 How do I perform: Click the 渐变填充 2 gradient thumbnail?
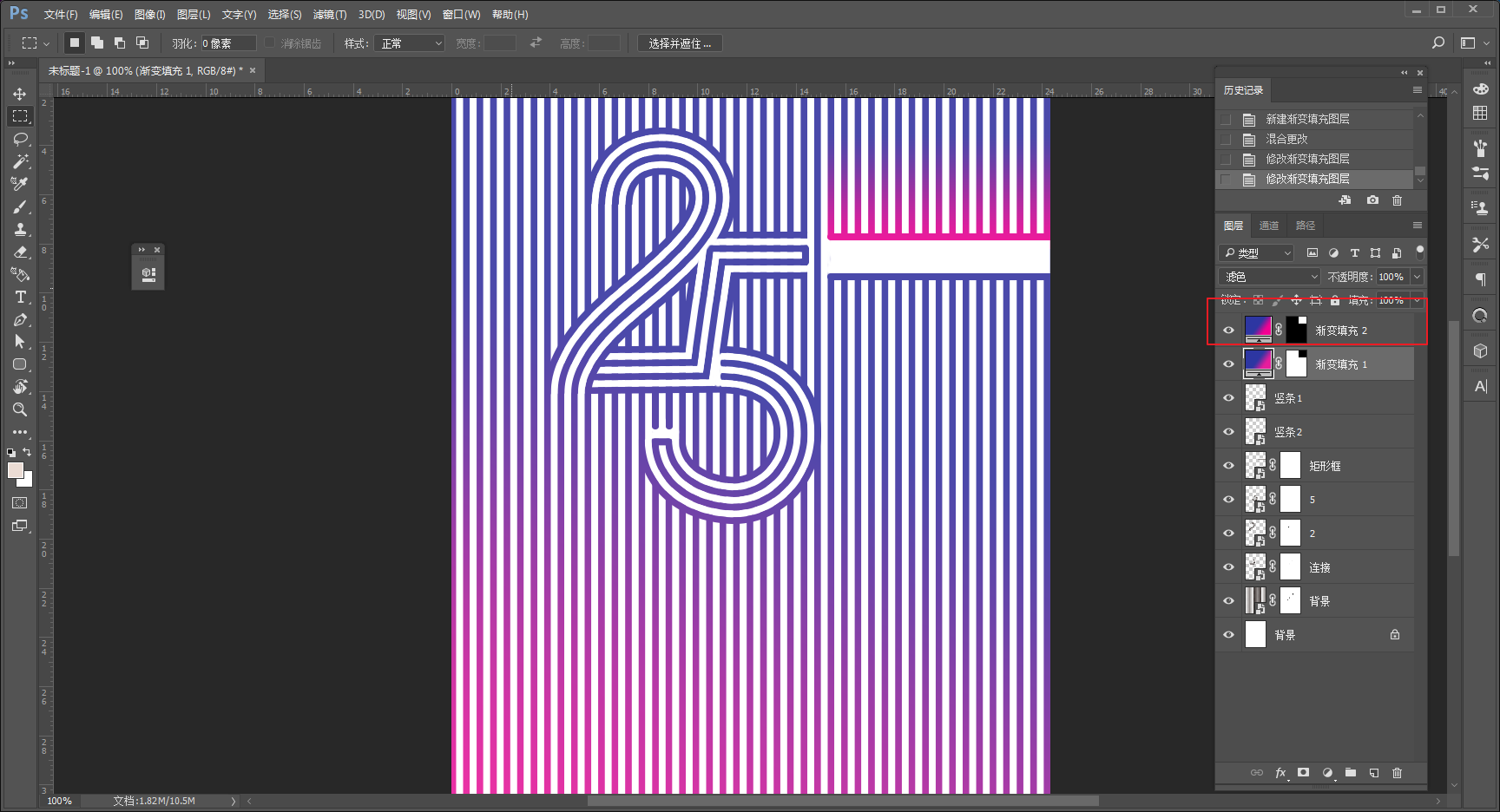click(x=1259, y=330)
